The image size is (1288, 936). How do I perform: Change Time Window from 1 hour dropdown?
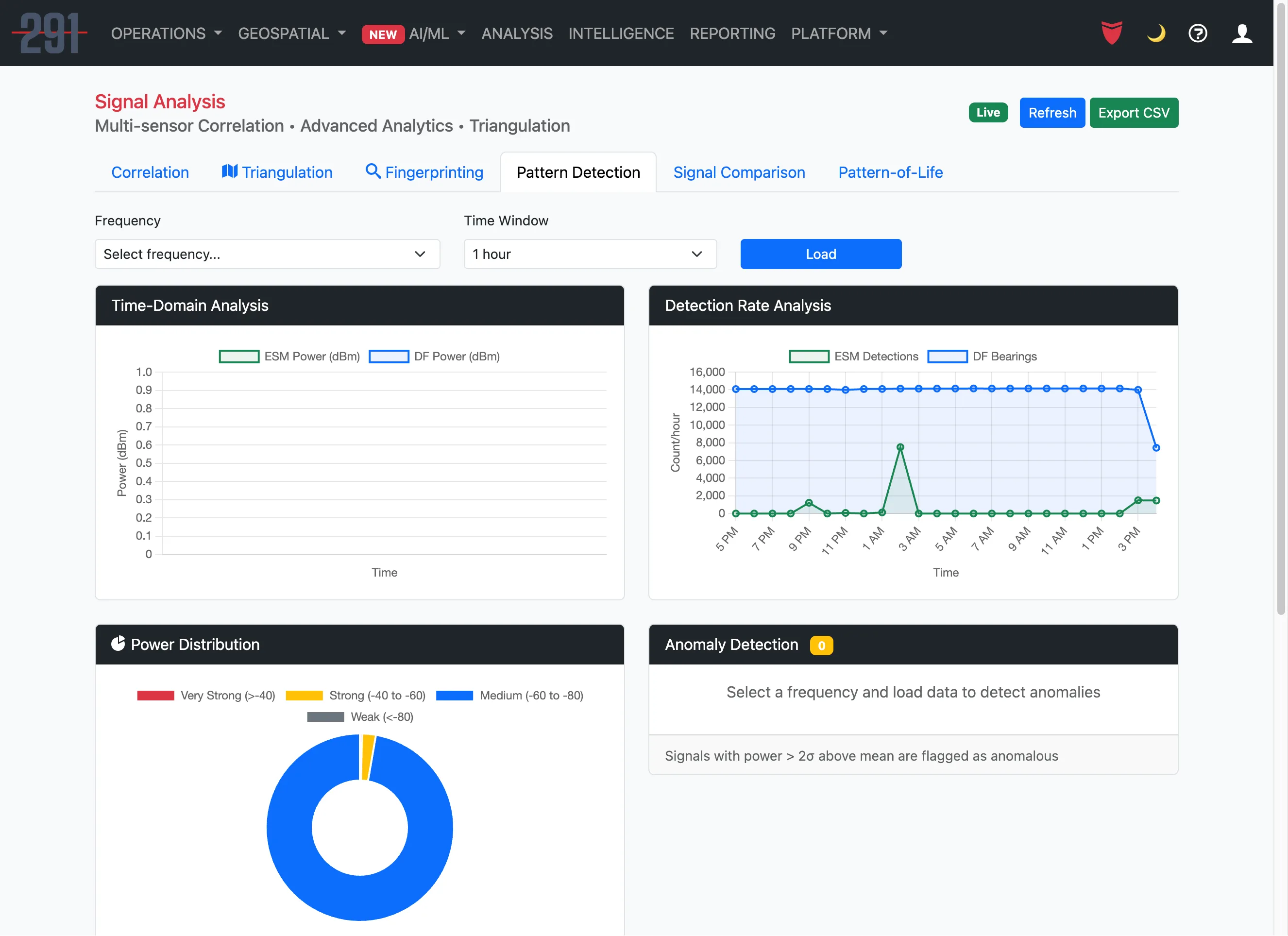tap(590, 254)
